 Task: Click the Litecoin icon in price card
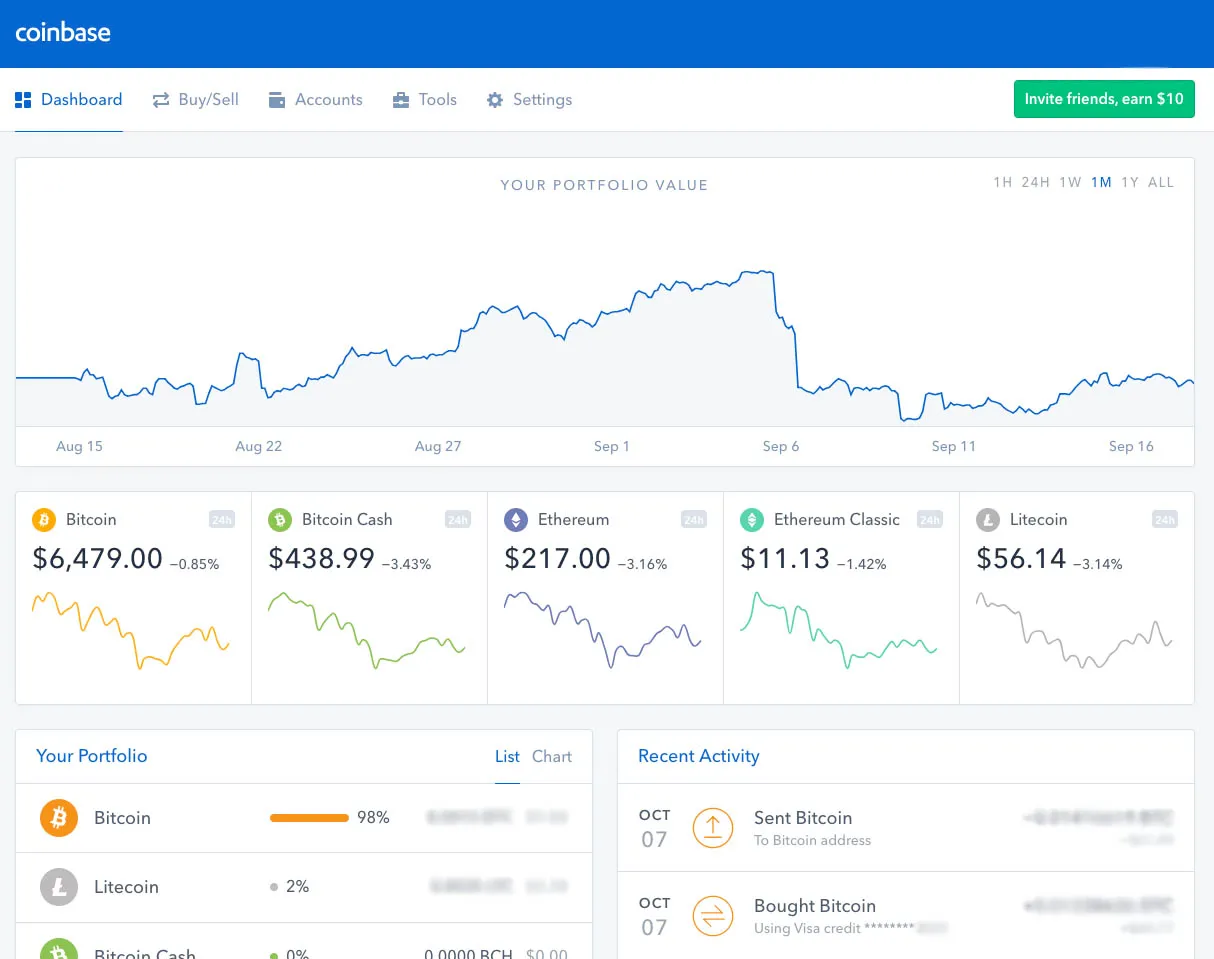click(988, 520)
